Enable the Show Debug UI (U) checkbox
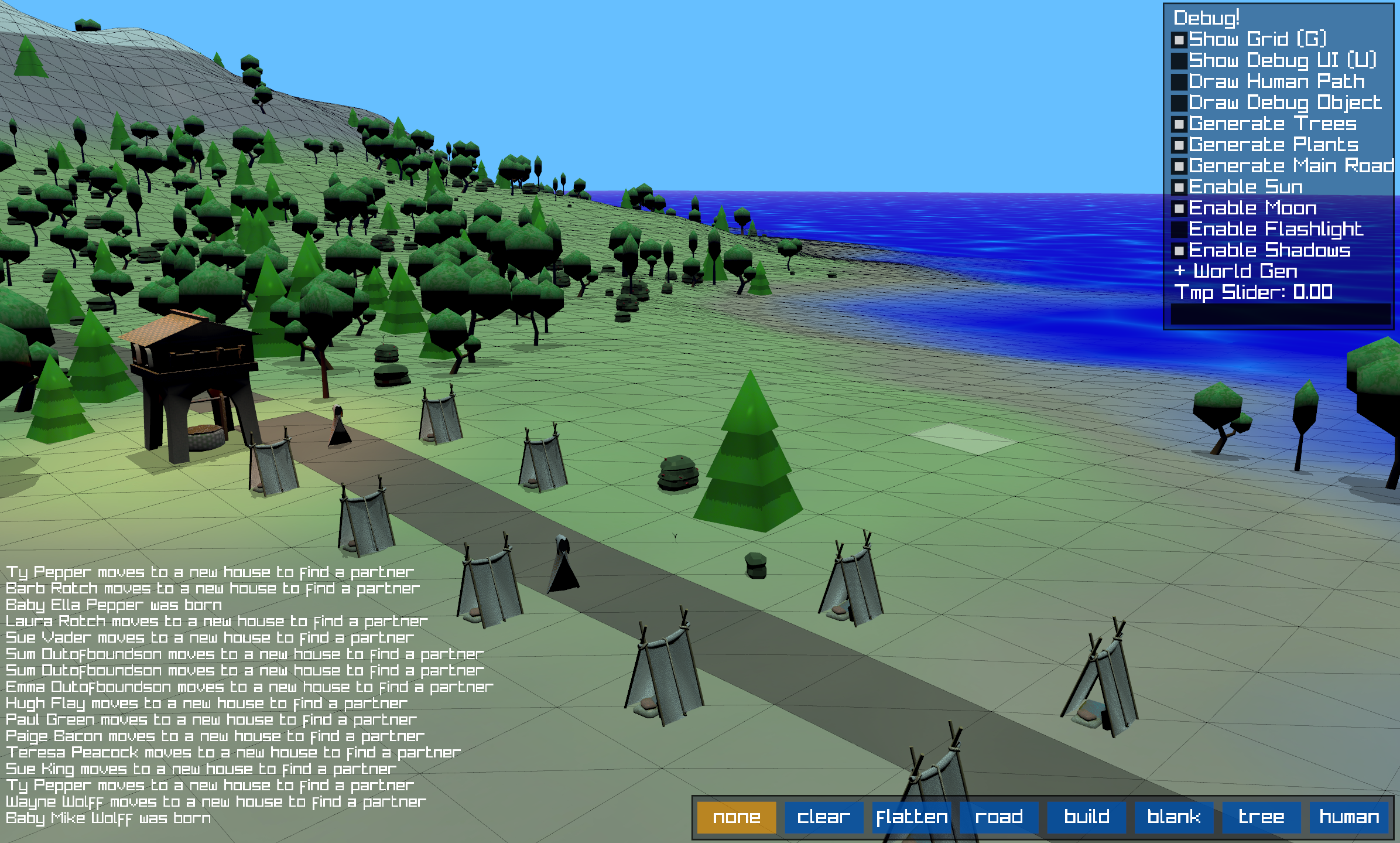 coord(1179,61)
